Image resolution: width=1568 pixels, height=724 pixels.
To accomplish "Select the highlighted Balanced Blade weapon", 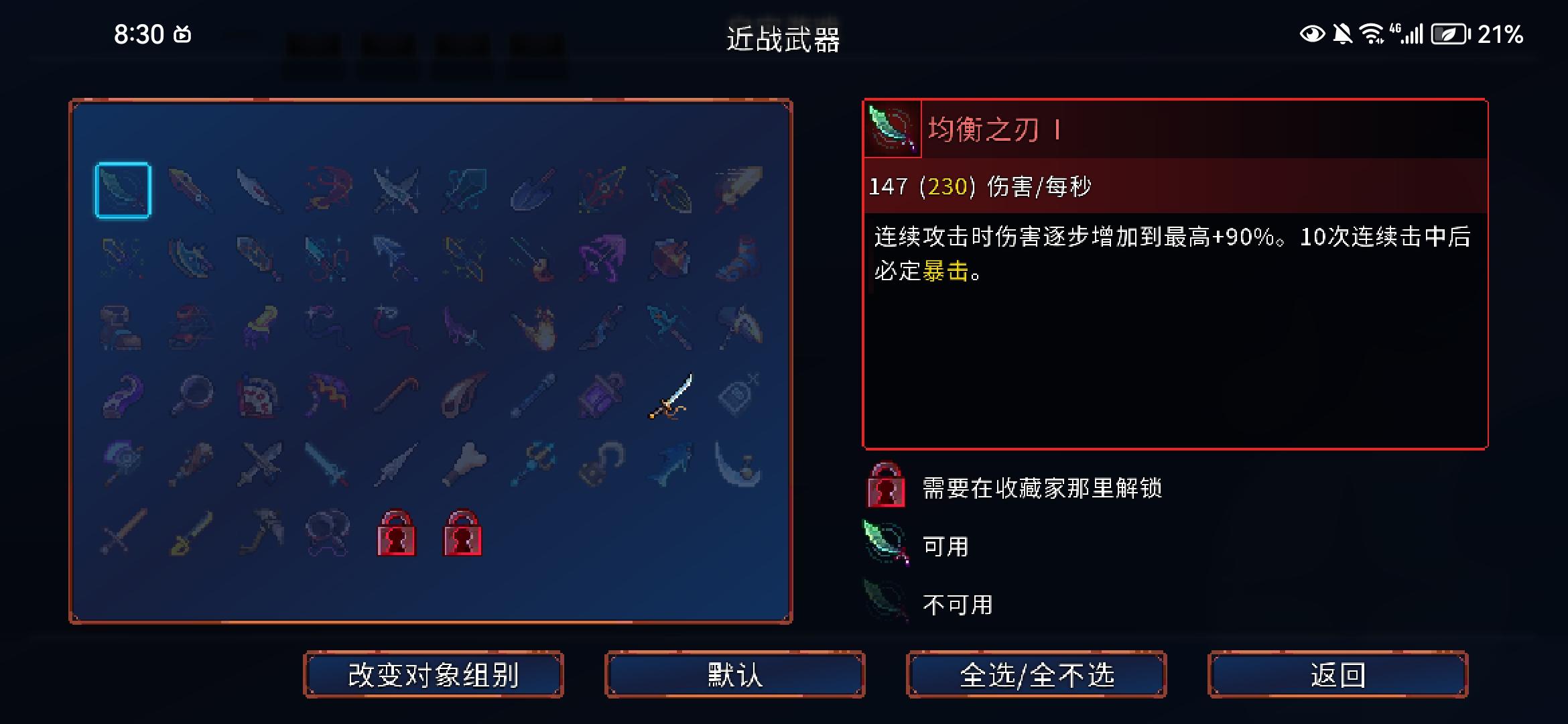I will (123, 190).
